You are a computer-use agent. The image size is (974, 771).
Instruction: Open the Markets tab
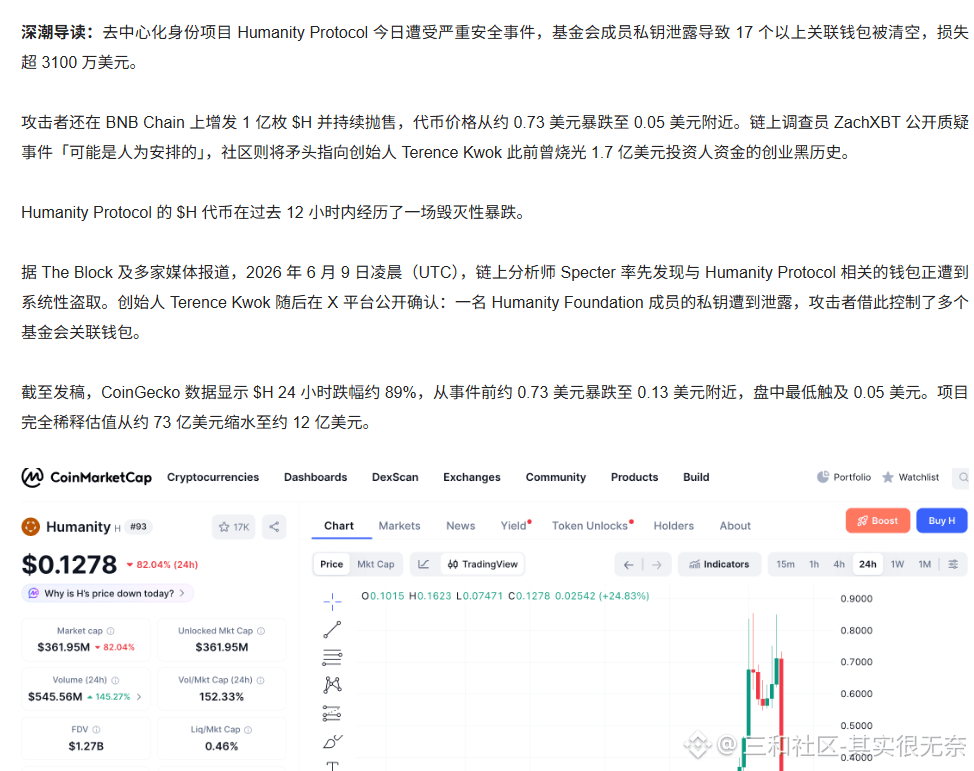point(399,526)
